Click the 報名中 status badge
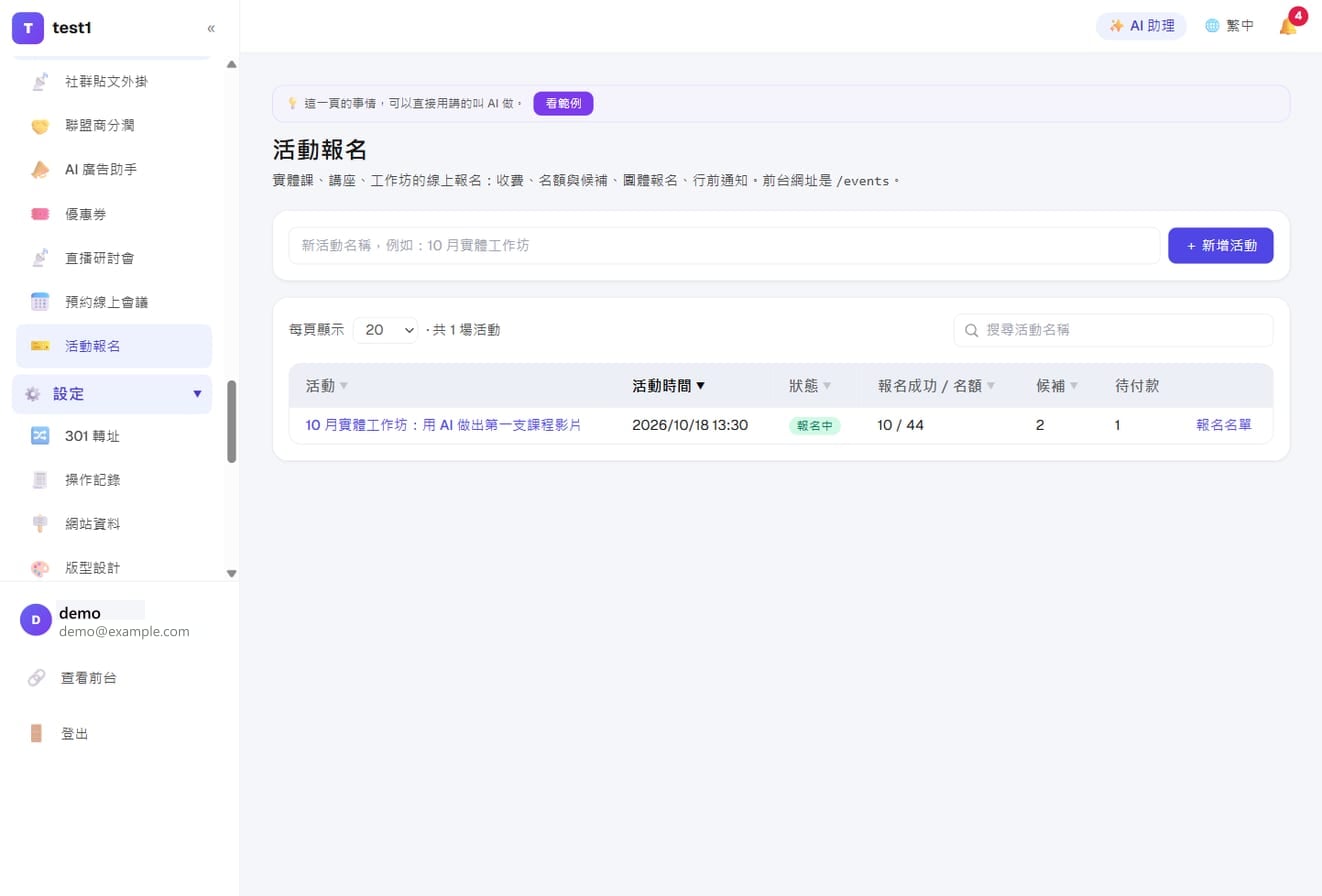Image resolution: width=1322 pixels, height=896 pixels. pos(814,425)
